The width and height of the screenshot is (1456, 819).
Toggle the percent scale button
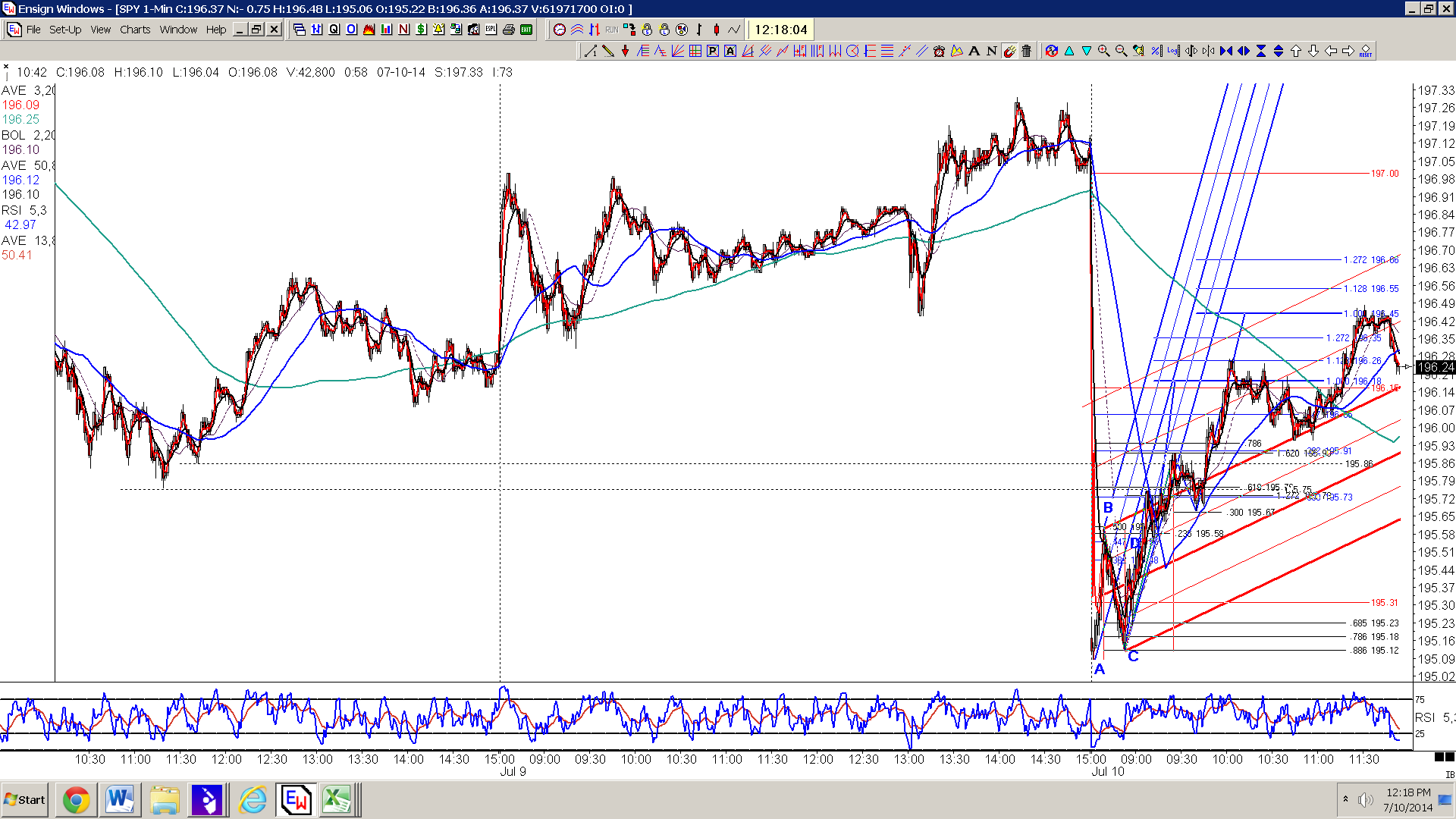click(x=1156, y=51)
